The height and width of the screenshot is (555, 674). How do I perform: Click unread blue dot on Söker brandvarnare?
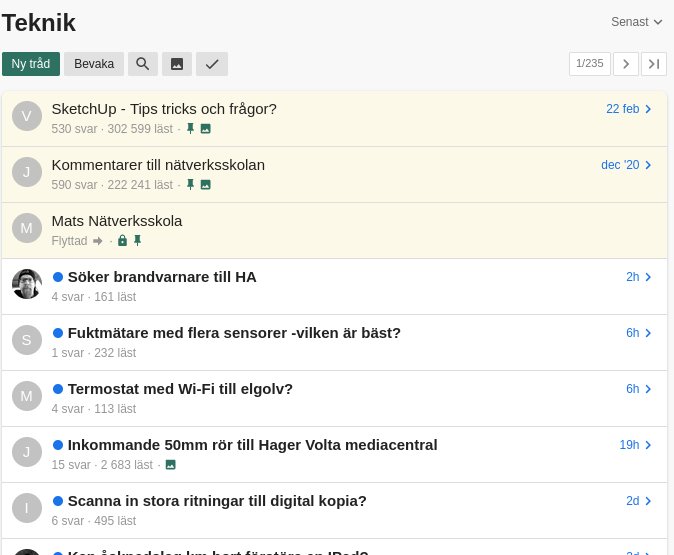[x=58, y=277]
